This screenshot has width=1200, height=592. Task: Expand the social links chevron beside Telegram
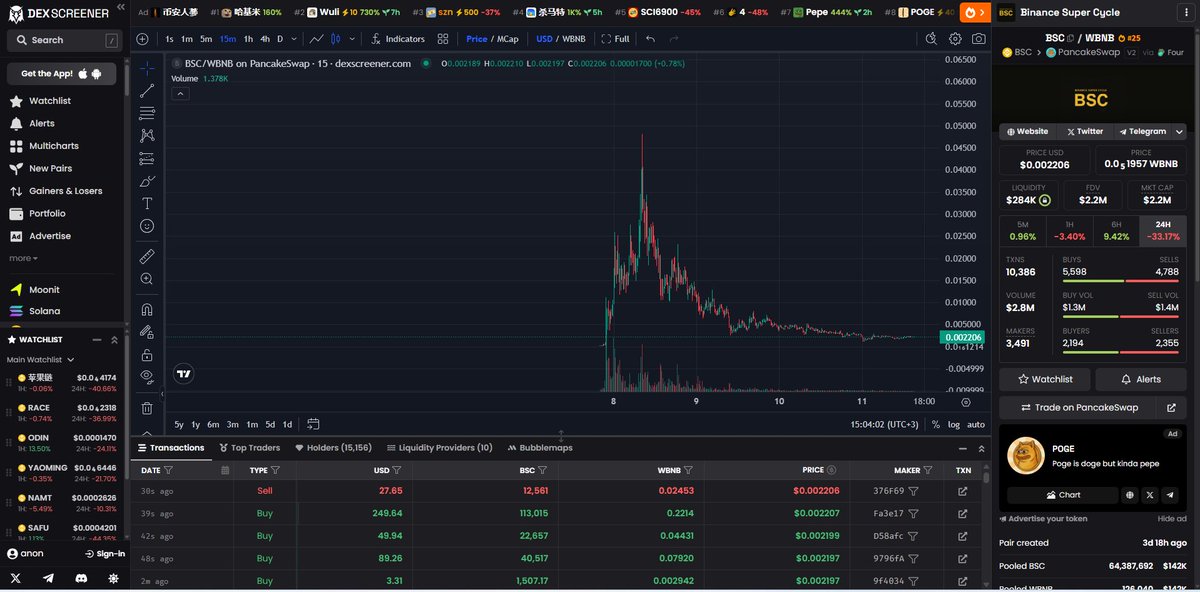(1179, 131)
